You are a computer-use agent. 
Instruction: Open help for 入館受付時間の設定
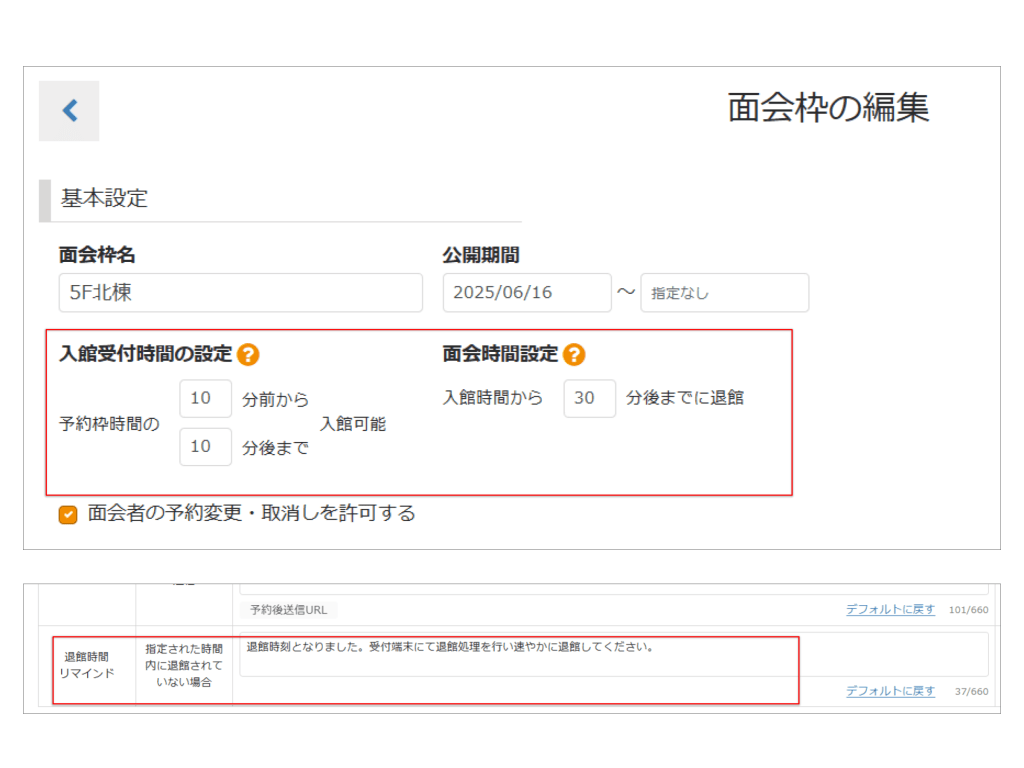point(248,354)
